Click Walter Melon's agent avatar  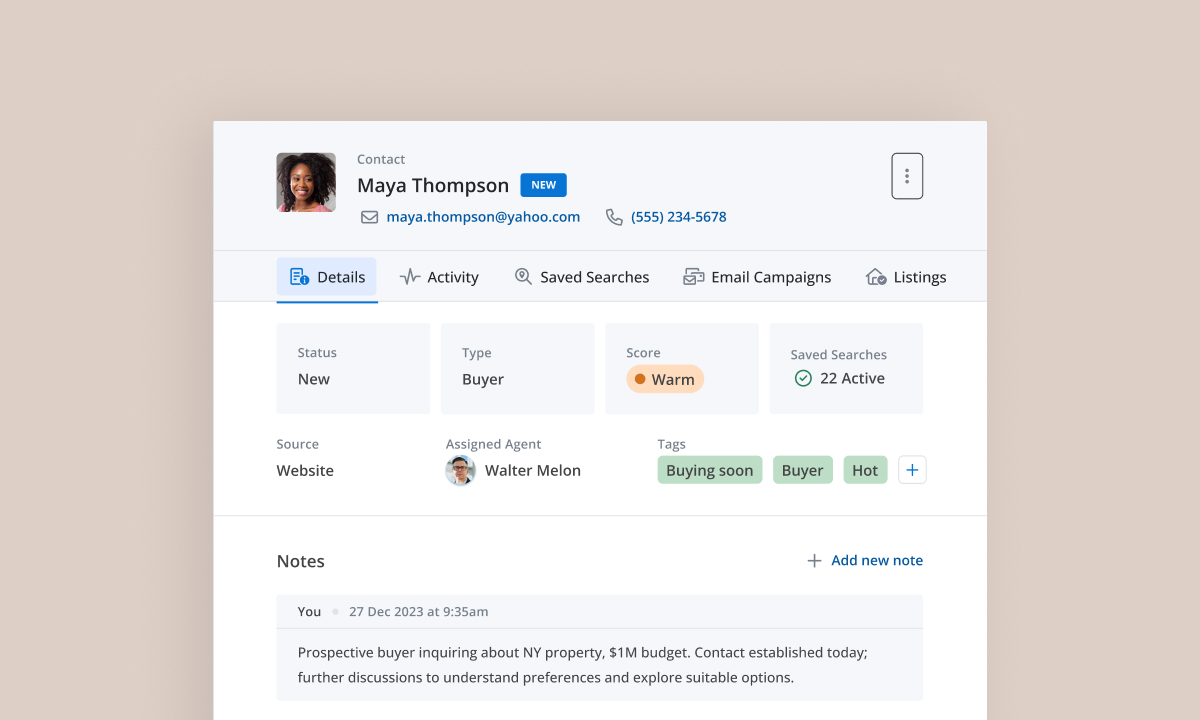point(460,470)
